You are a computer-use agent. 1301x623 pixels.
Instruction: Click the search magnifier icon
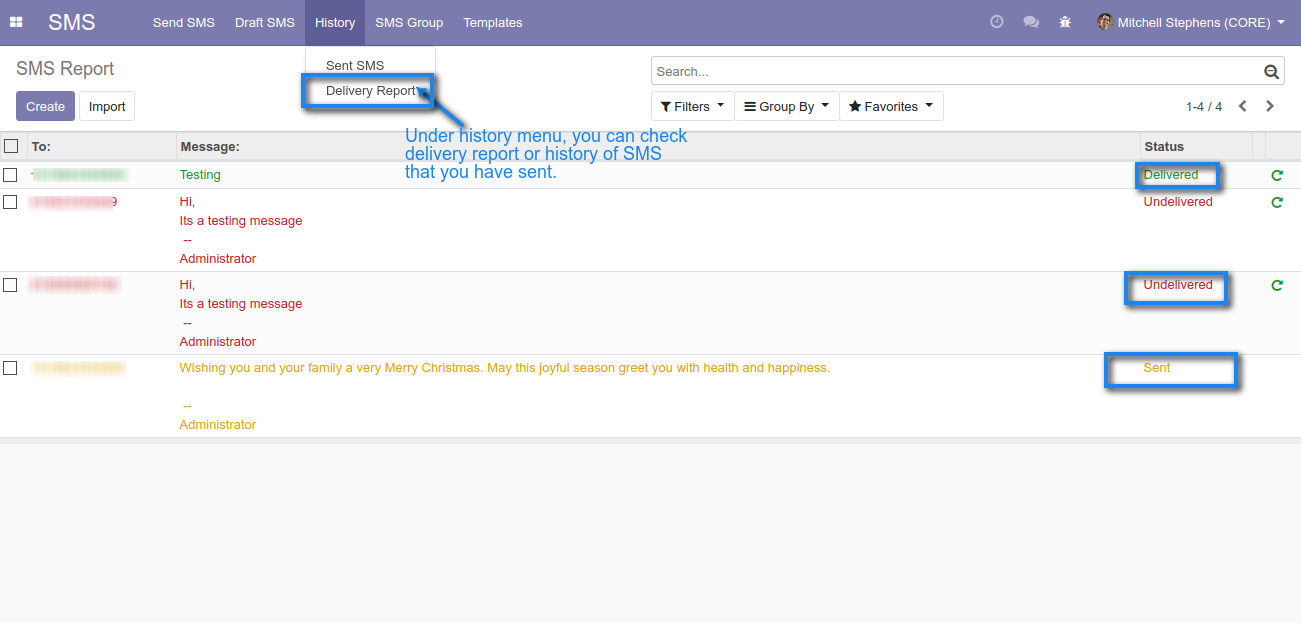(1271, 71)
